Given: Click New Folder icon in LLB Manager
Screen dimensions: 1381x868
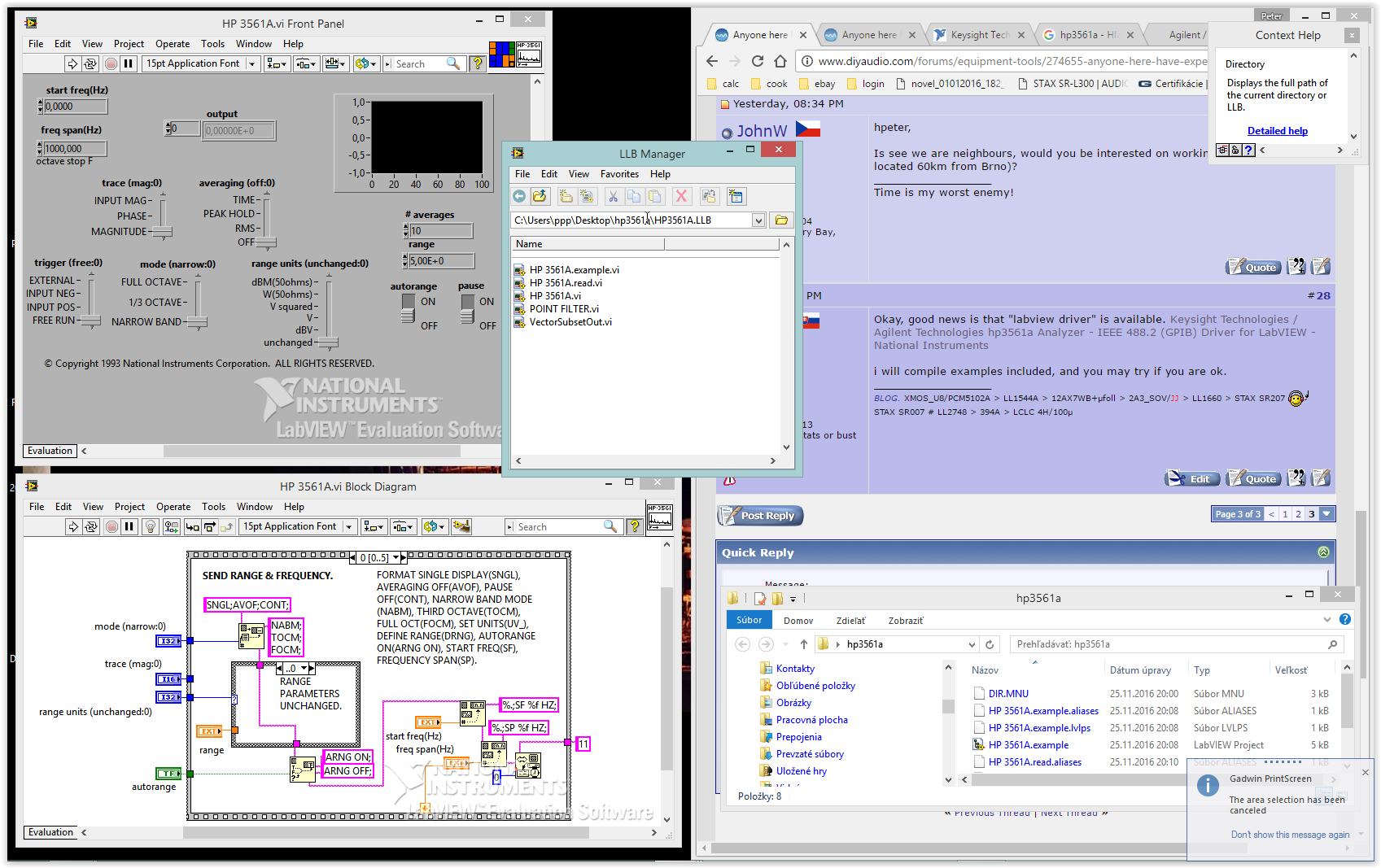Looking at the screenshot, I should pyautogui.click(x=566, y=196).
